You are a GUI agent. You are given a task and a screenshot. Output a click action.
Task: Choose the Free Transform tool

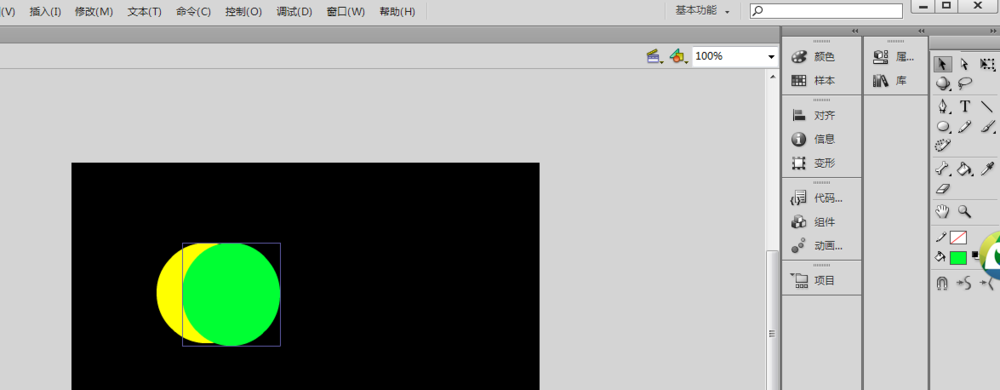[987, 64]
